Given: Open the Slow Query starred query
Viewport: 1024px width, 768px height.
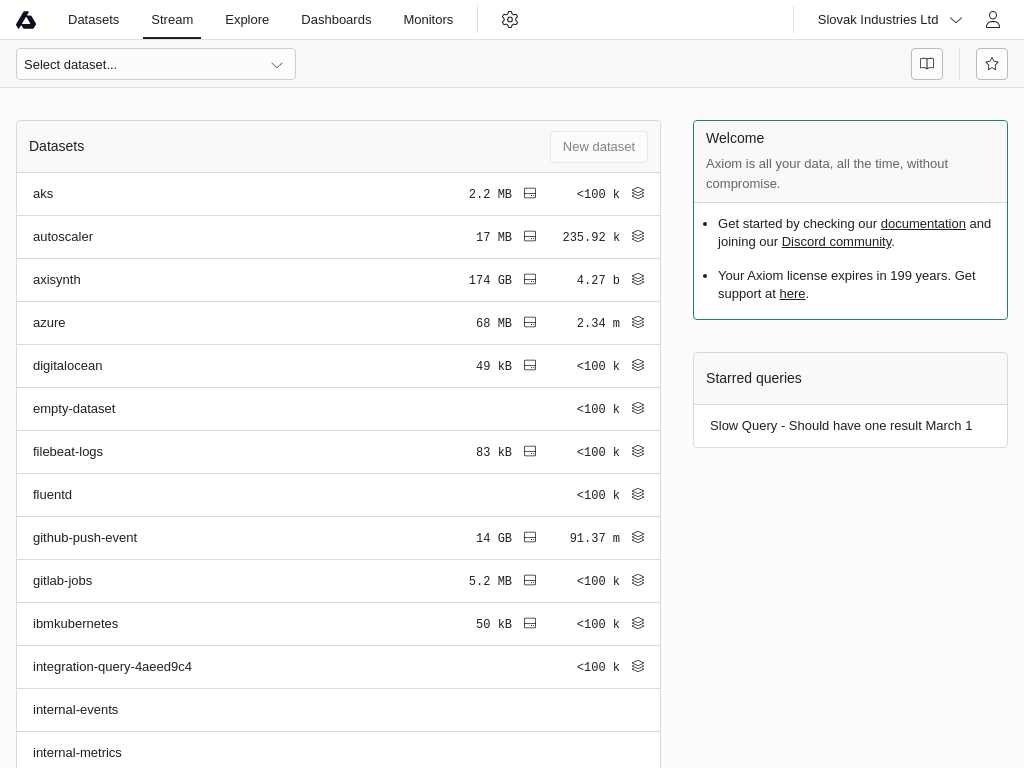Looking at the screenshot, I should coord(840,426).
